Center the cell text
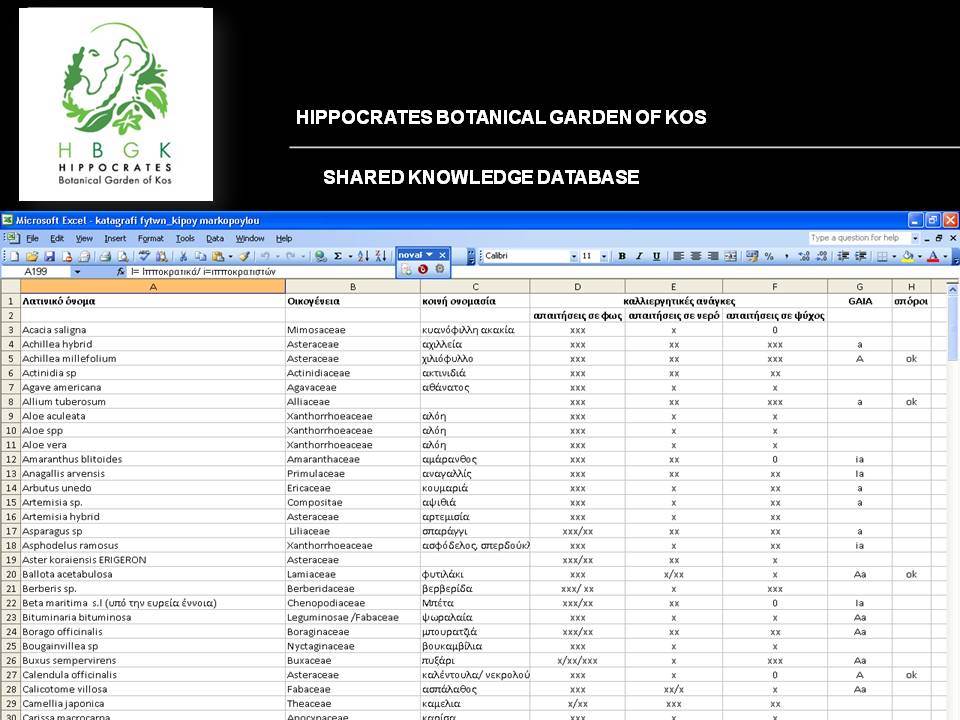Screen dimensions: 960x720 pos(696,256)
